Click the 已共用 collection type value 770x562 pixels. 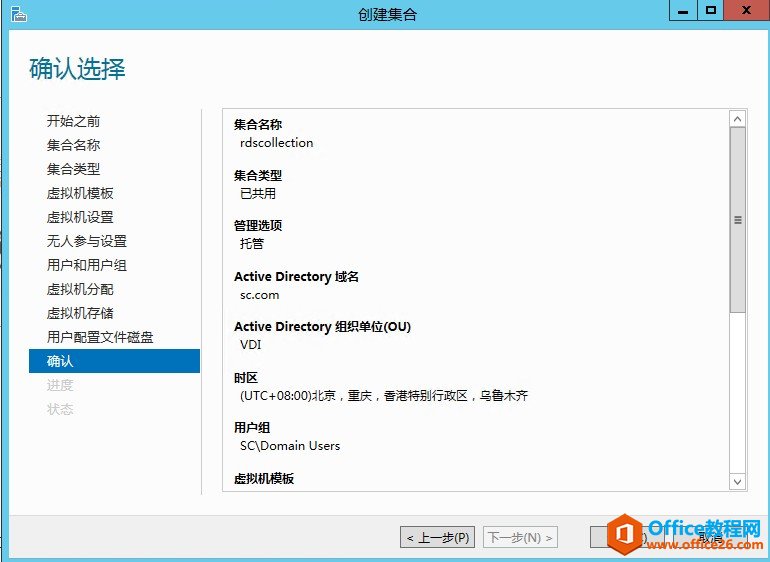point(258,194)
